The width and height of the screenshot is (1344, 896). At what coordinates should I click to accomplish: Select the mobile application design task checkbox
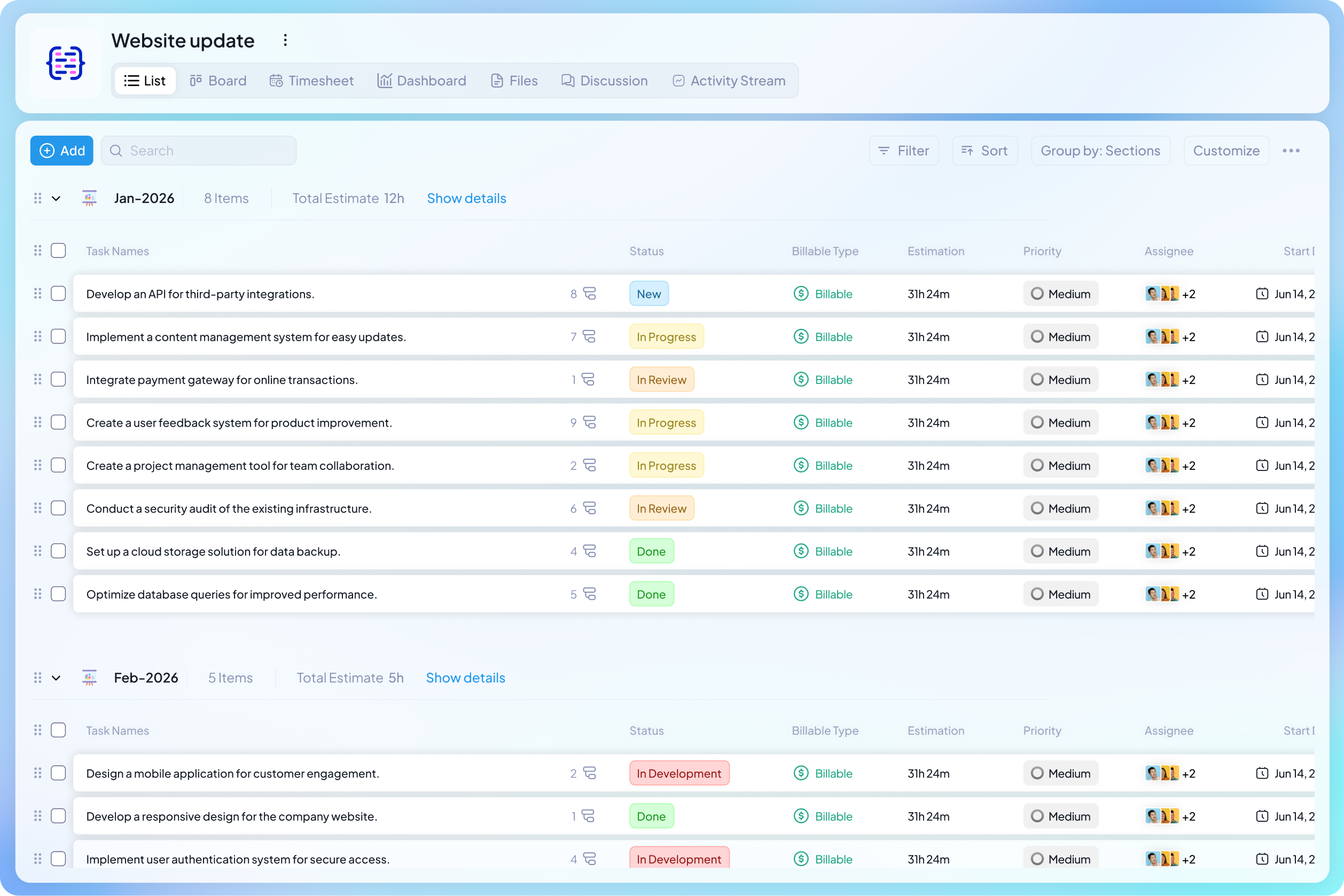[x=58, y=773]
